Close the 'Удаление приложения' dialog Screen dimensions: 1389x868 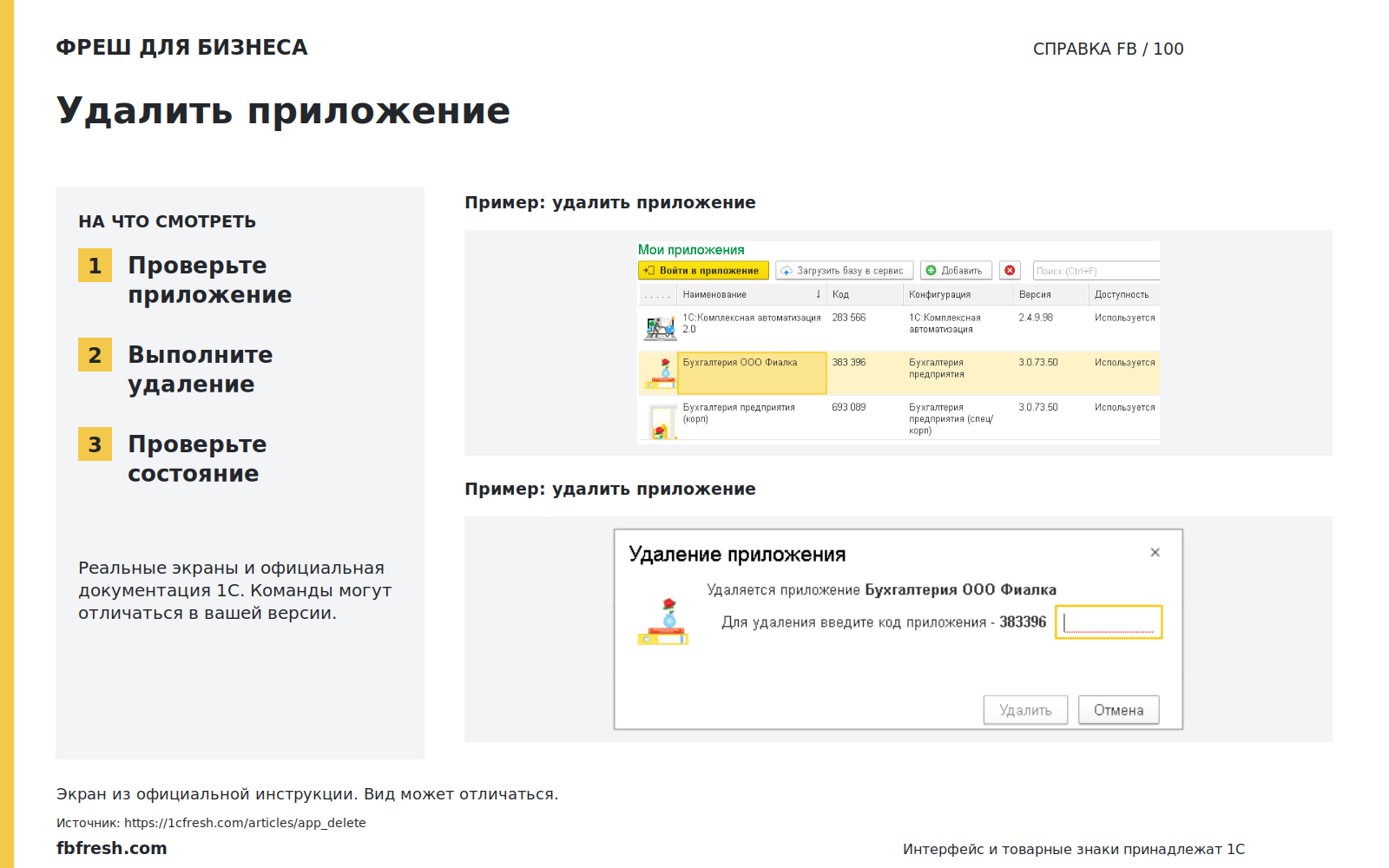1155,552
